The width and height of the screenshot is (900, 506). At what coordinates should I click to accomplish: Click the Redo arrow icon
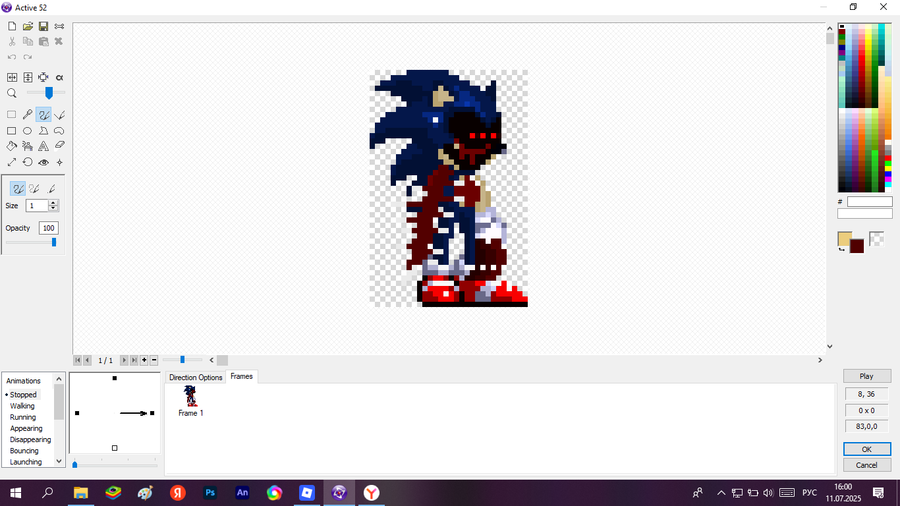pyautogui.click(x=28, y=57)
